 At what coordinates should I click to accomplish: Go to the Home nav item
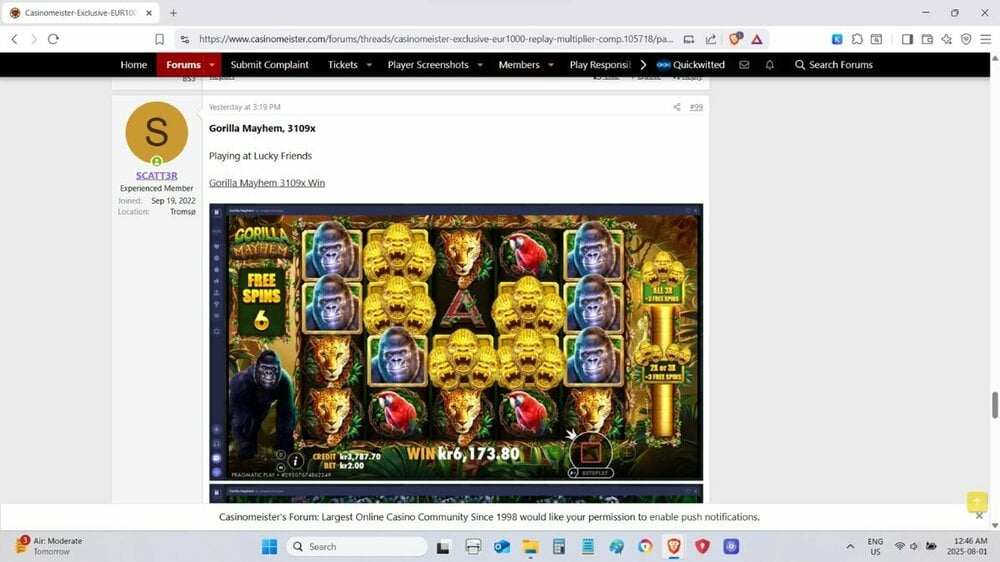coord(134,64)
